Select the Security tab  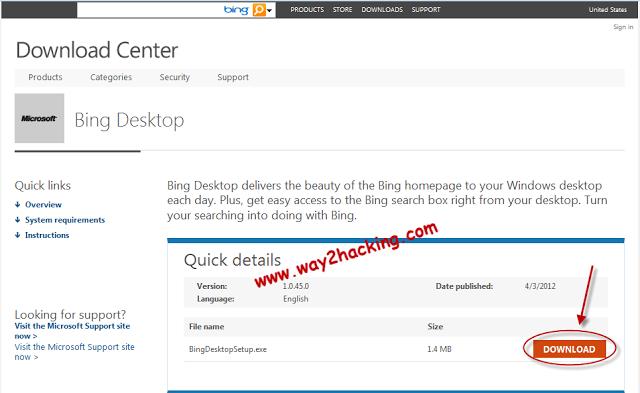tap(175, 77)
